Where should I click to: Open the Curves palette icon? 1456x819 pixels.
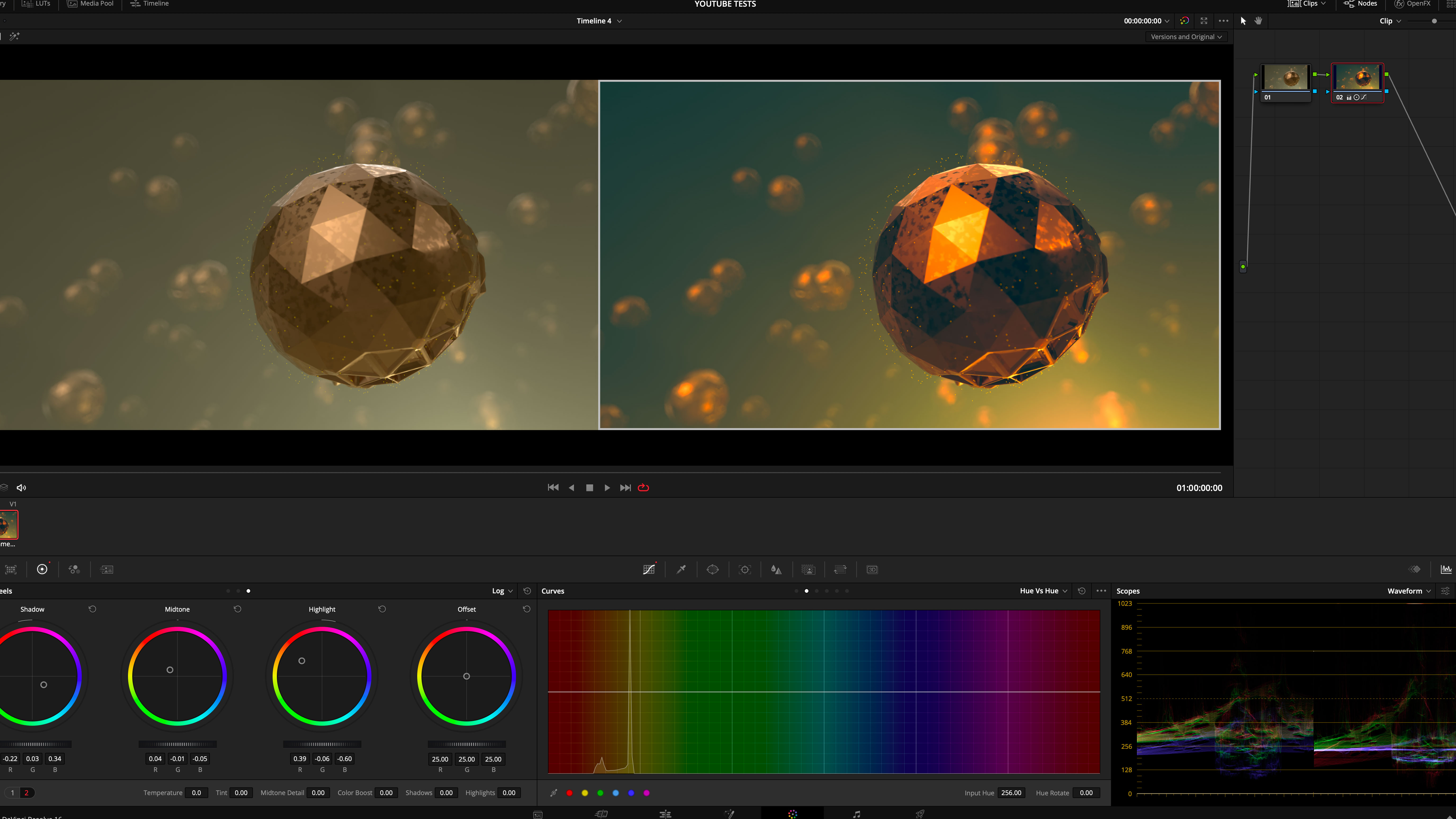pos(649,569)
